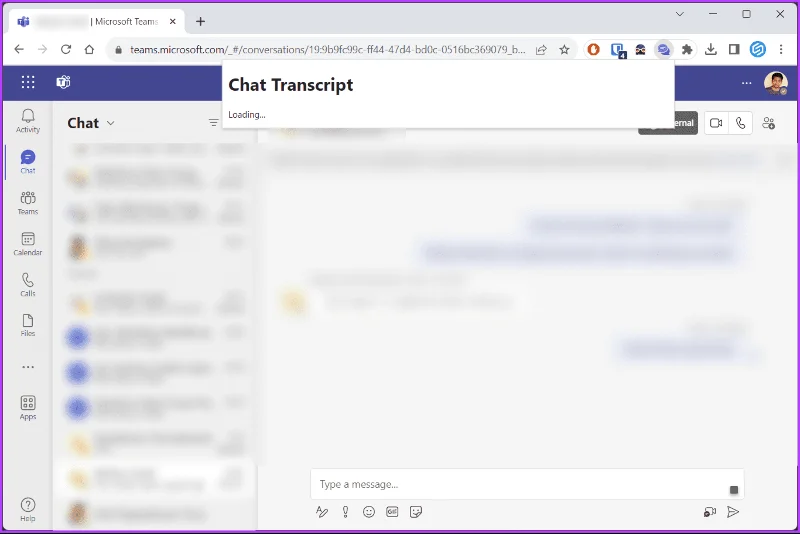
Task: Filter the chat list
Action: (213, 122)
